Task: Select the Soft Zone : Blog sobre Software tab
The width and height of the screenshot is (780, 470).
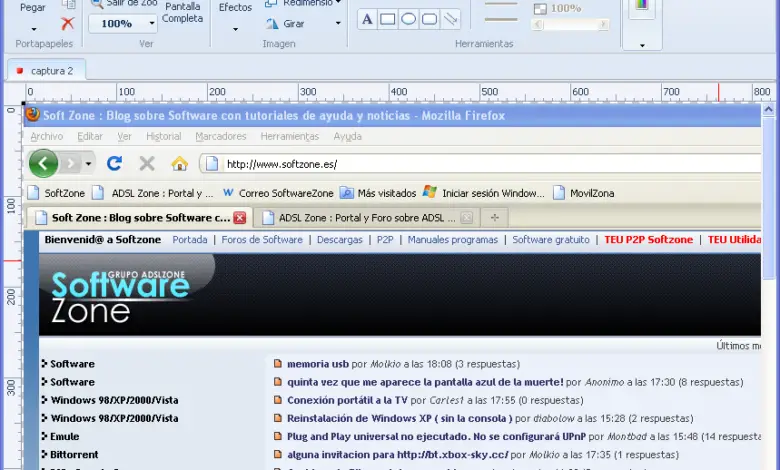Action: (138, 217)
